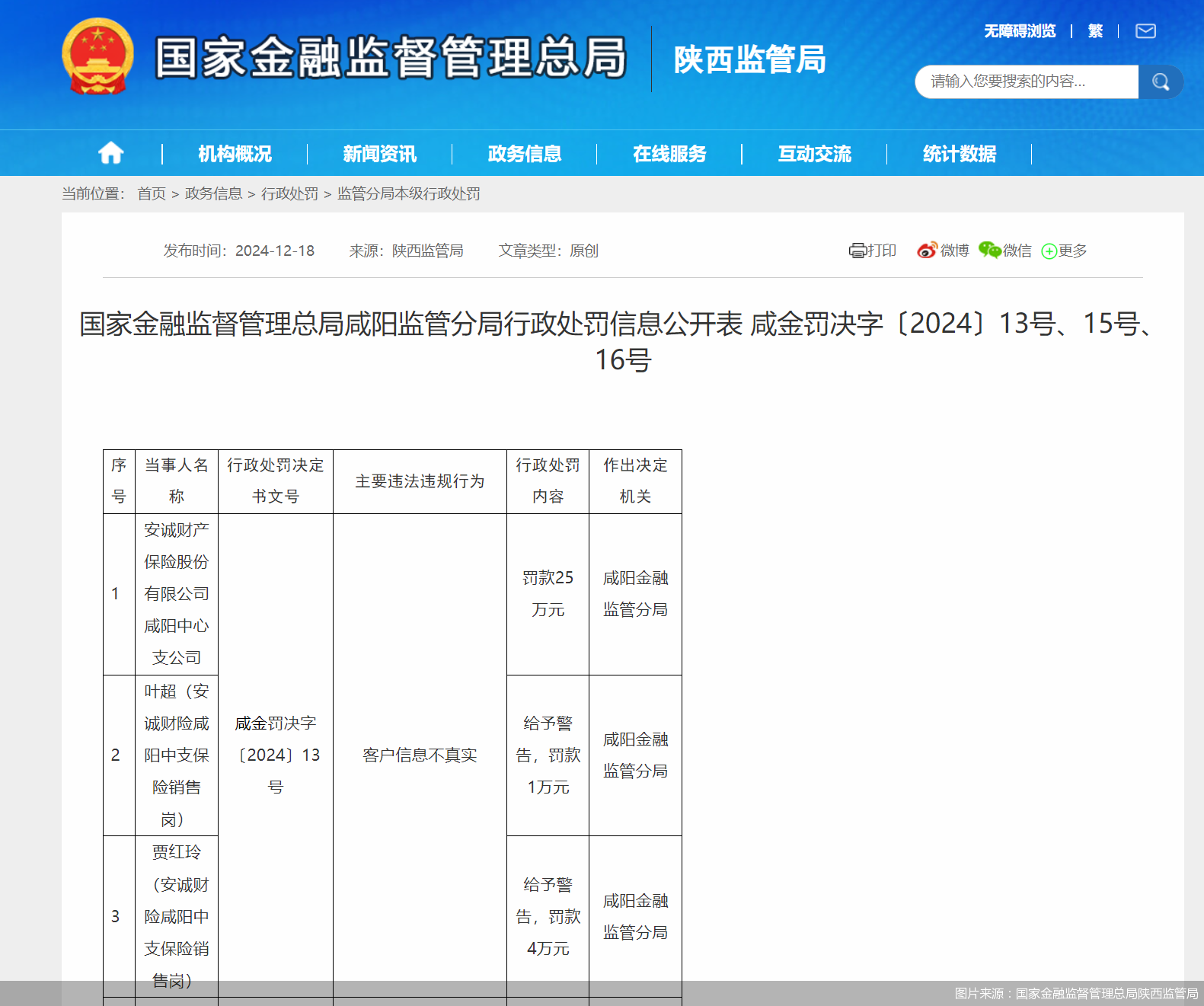
Task: Click the 客户信息不真实 cell
Action: pos(420,755)
